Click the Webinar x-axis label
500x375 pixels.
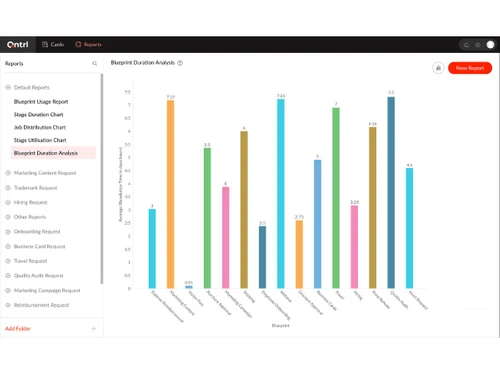[x=286, y=297]
